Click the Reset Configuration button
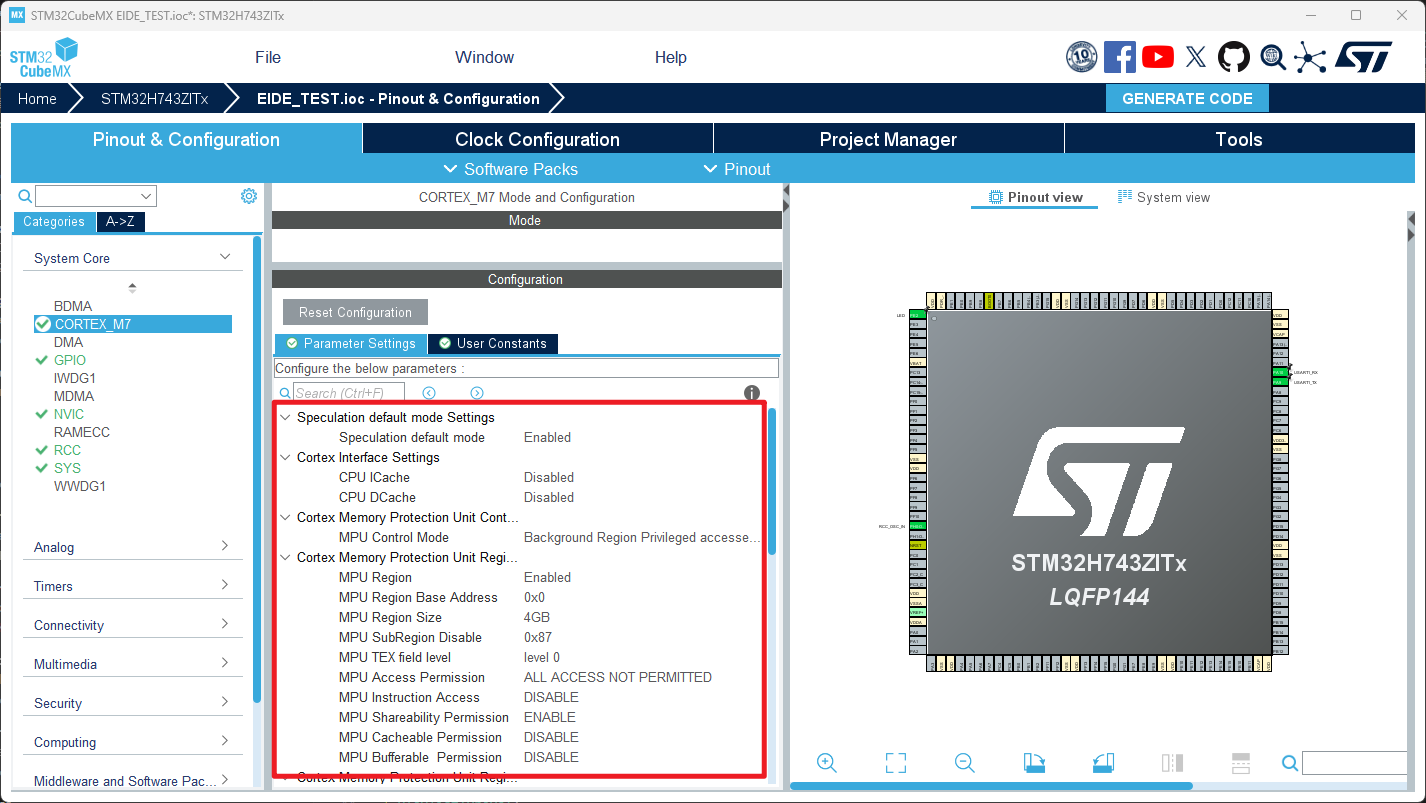1426x803 pixels. pyautogui.click(x=354, y=312)
